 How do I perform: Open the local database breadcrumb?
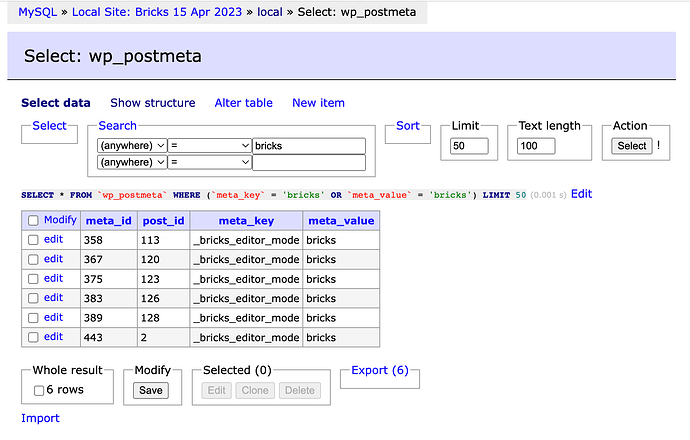click(270, 12)
